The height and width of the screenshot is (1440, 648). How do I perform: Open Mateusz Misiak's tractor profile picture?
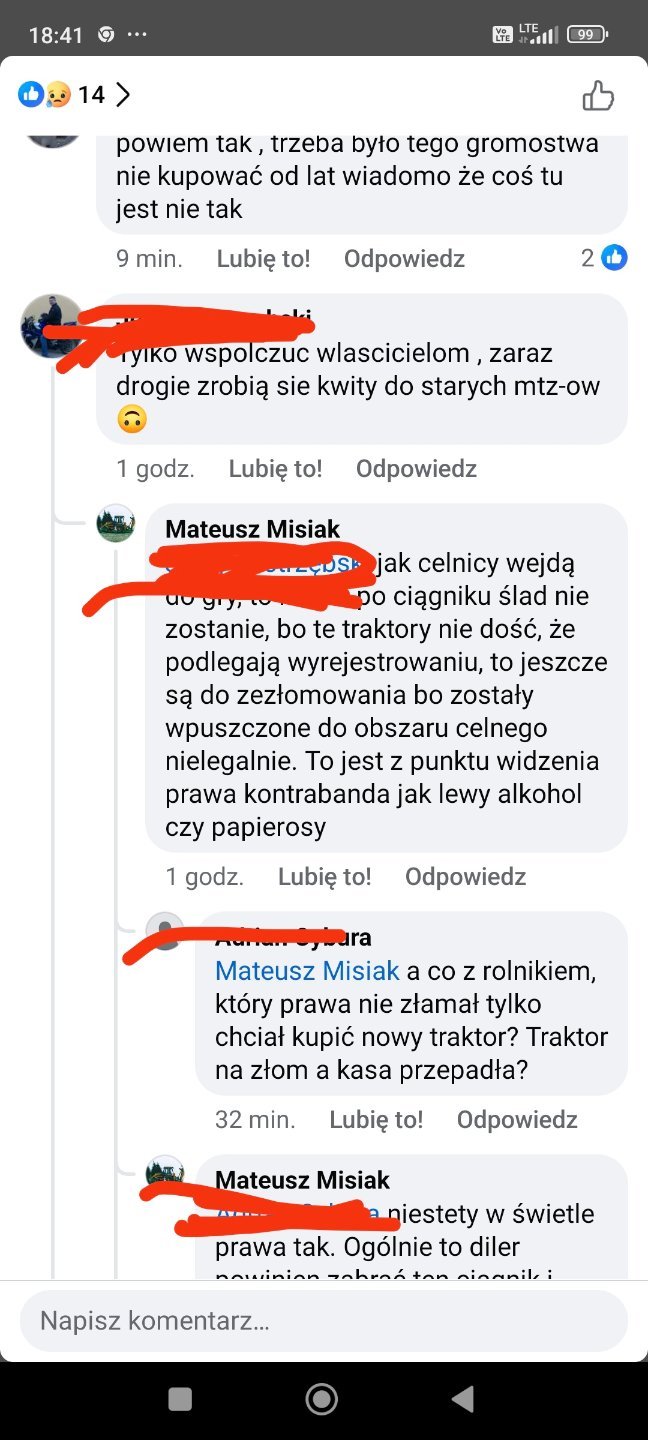click(x=116, y=523)
